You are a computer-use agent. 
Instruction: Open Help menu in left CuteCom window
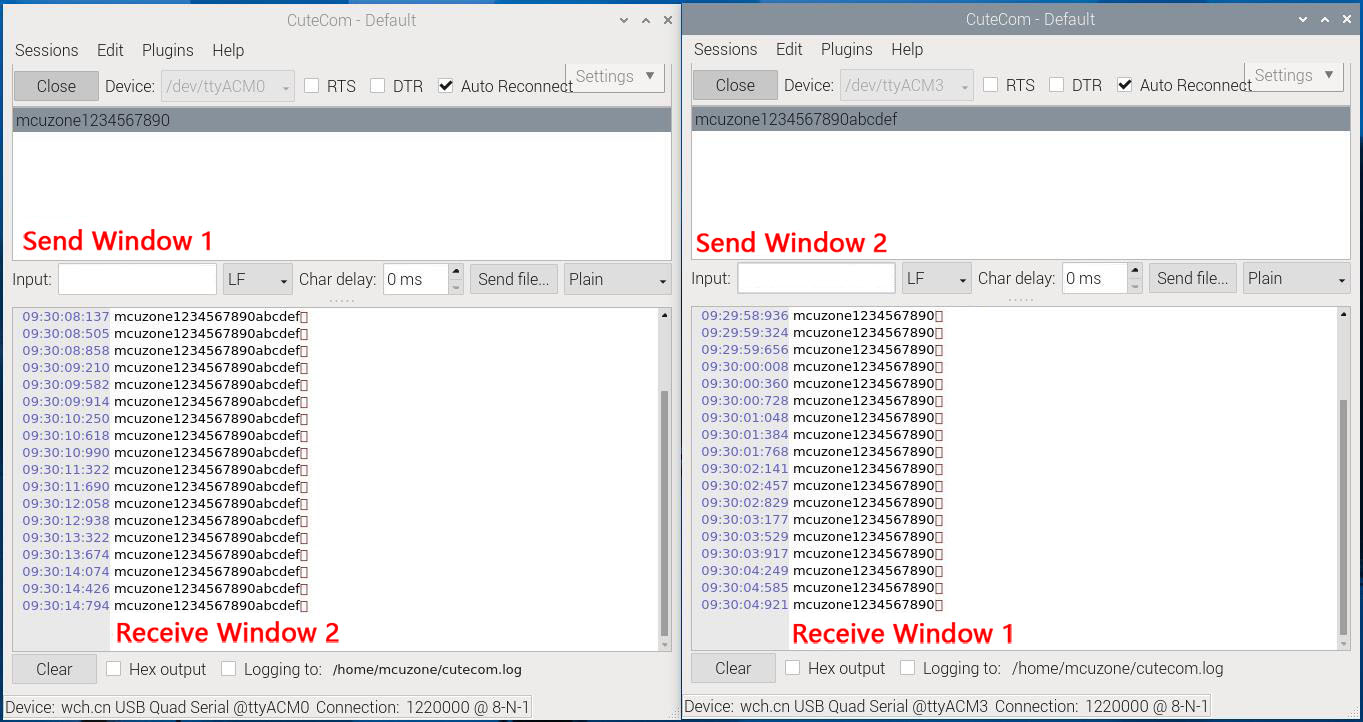tap(228, 50)
